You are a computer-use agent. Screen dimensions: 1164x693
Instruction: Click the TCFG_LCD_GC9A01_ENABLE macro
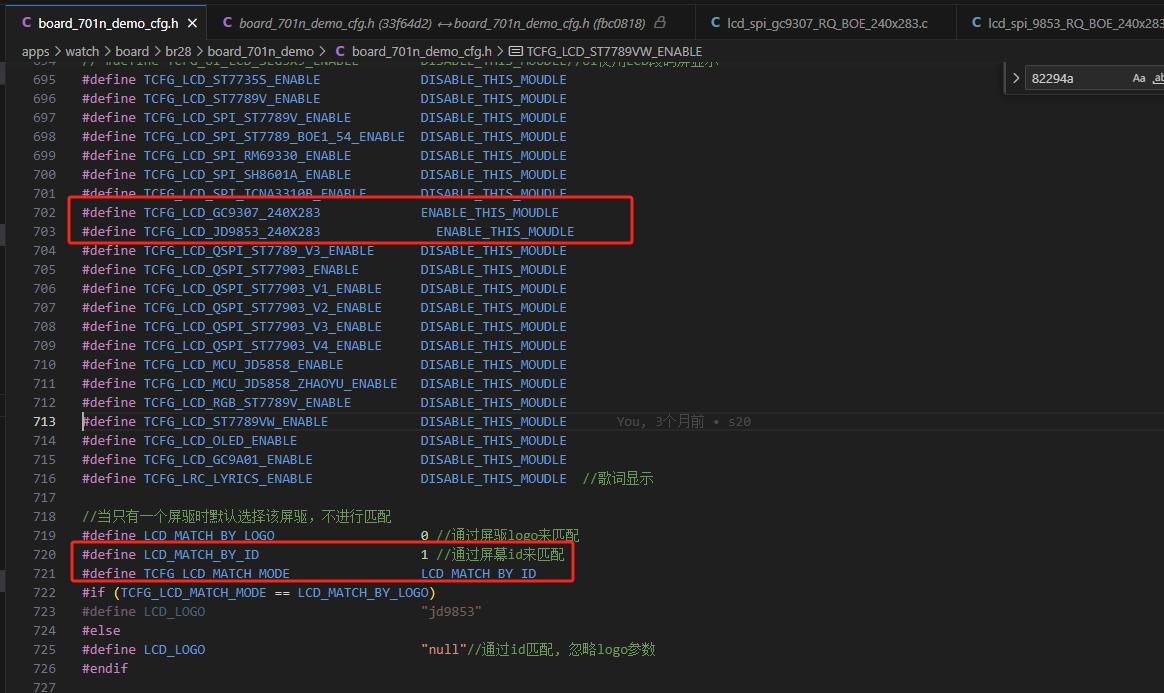(228, 459)
